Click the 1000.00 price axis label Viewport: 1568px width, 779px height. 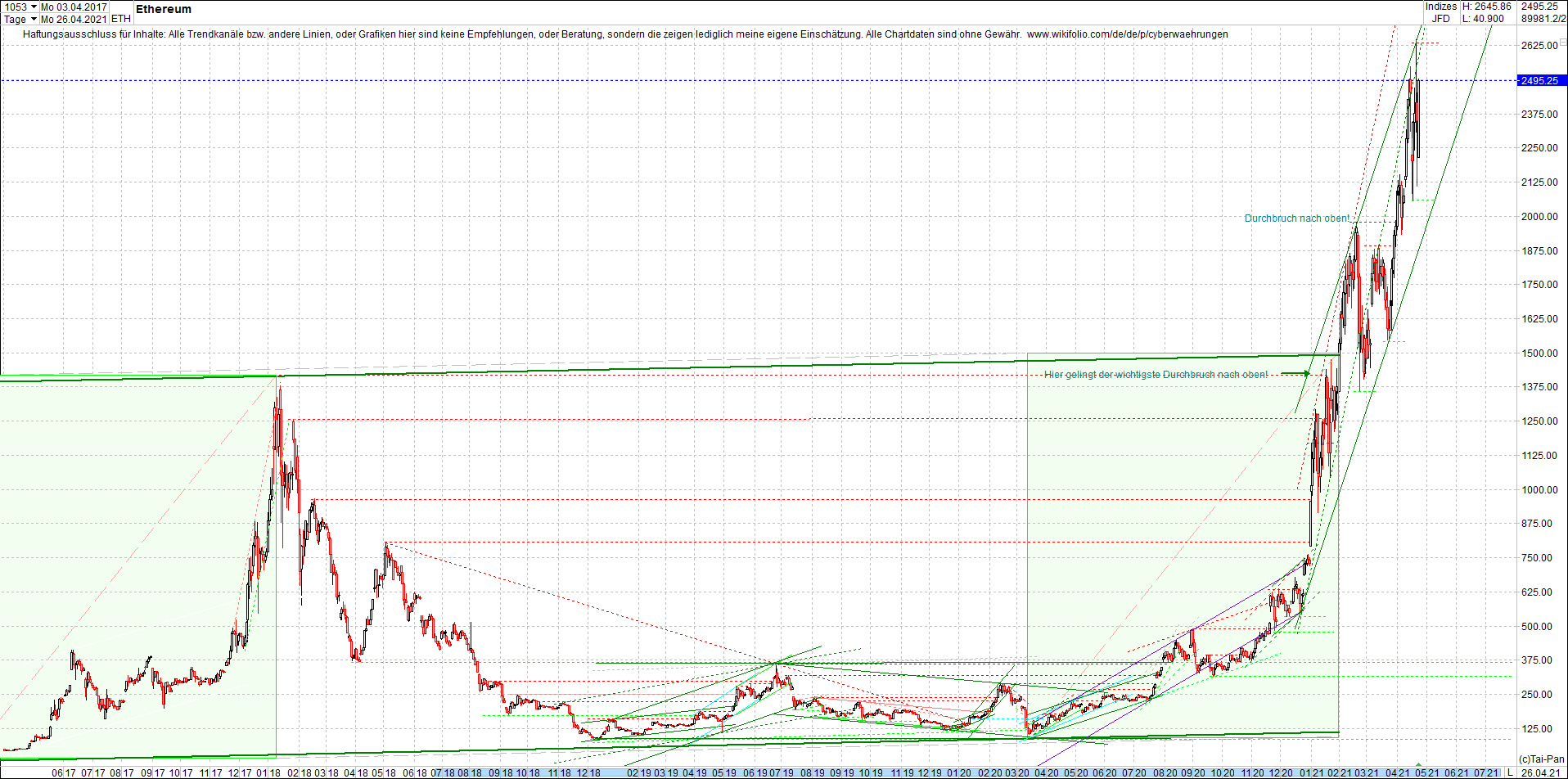(x=1539, y=490)
